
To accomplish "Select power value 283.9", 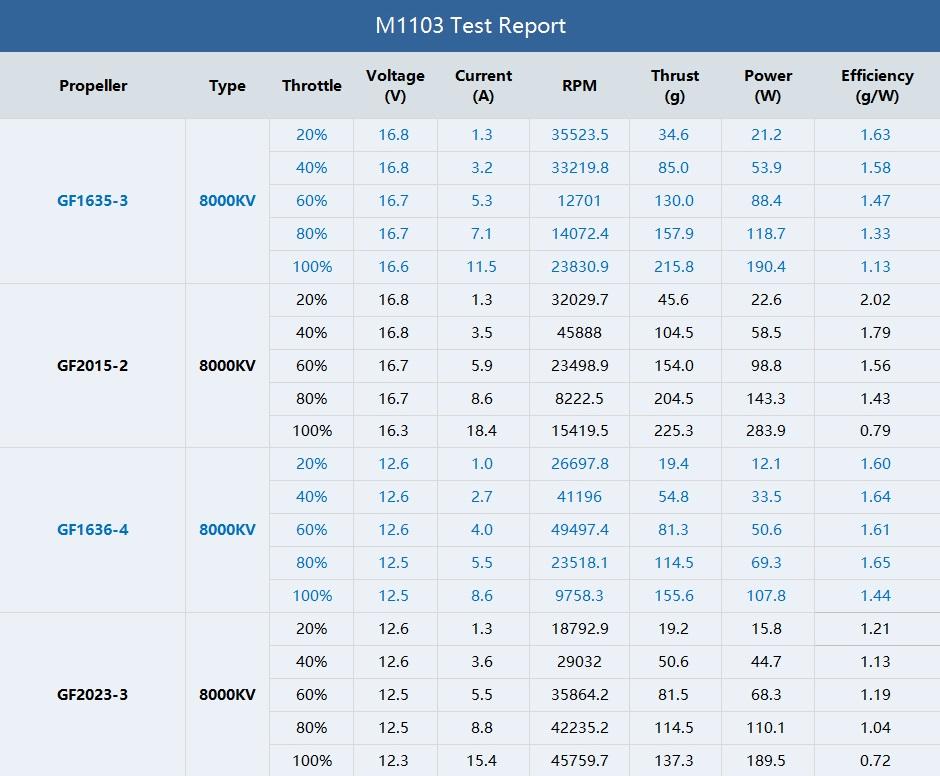I will [x=766, y=431].
